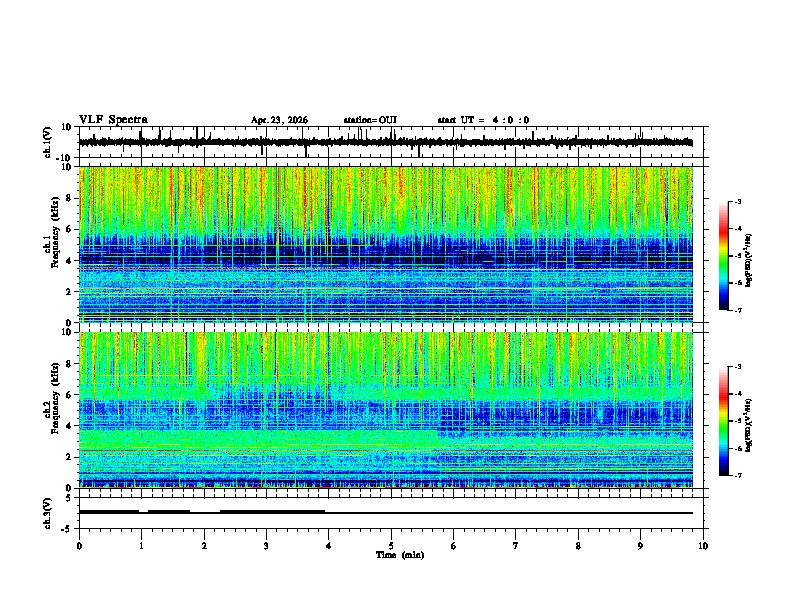Click the 10 minute tick on time axis
792x612 pixels.
pos(703,546)
